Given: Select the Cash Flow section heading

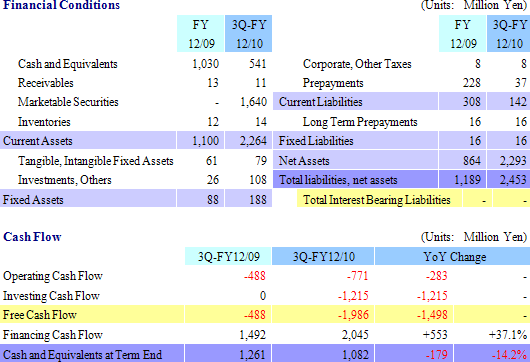Looking at the screenshot, I should pos(32,237).
